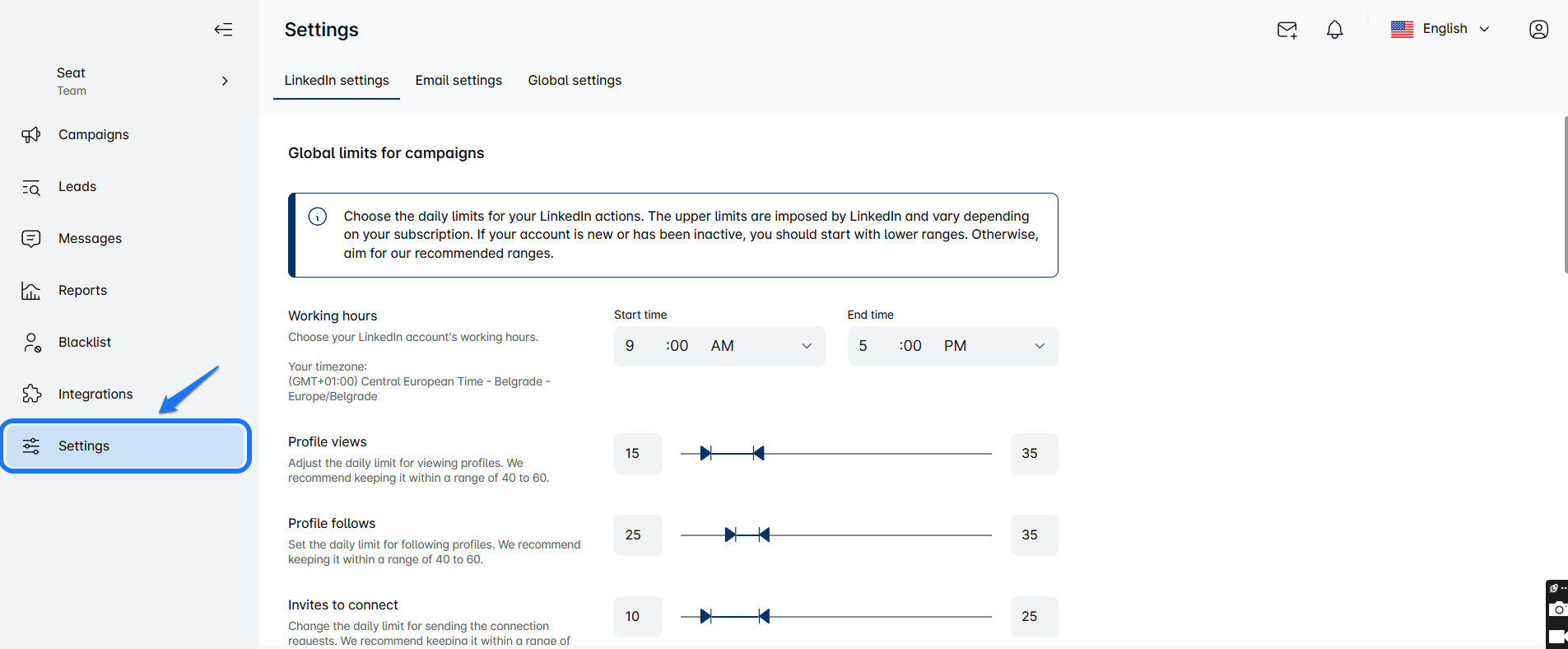Click the Reports chart icon

31,291
